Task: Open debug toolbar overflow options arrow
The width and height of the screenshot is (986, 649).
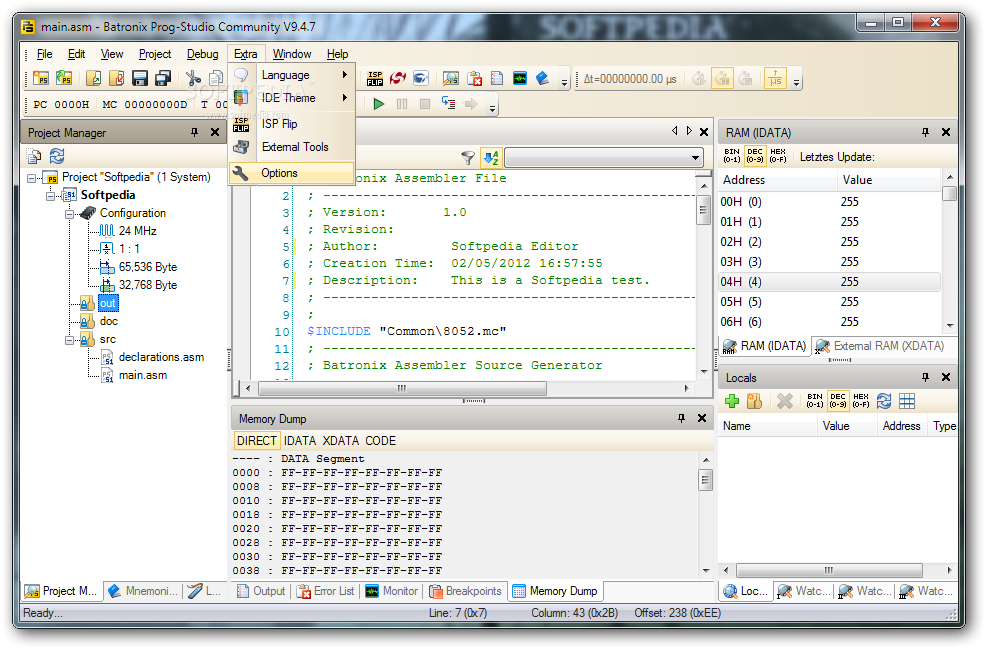Action: point(492,107)
